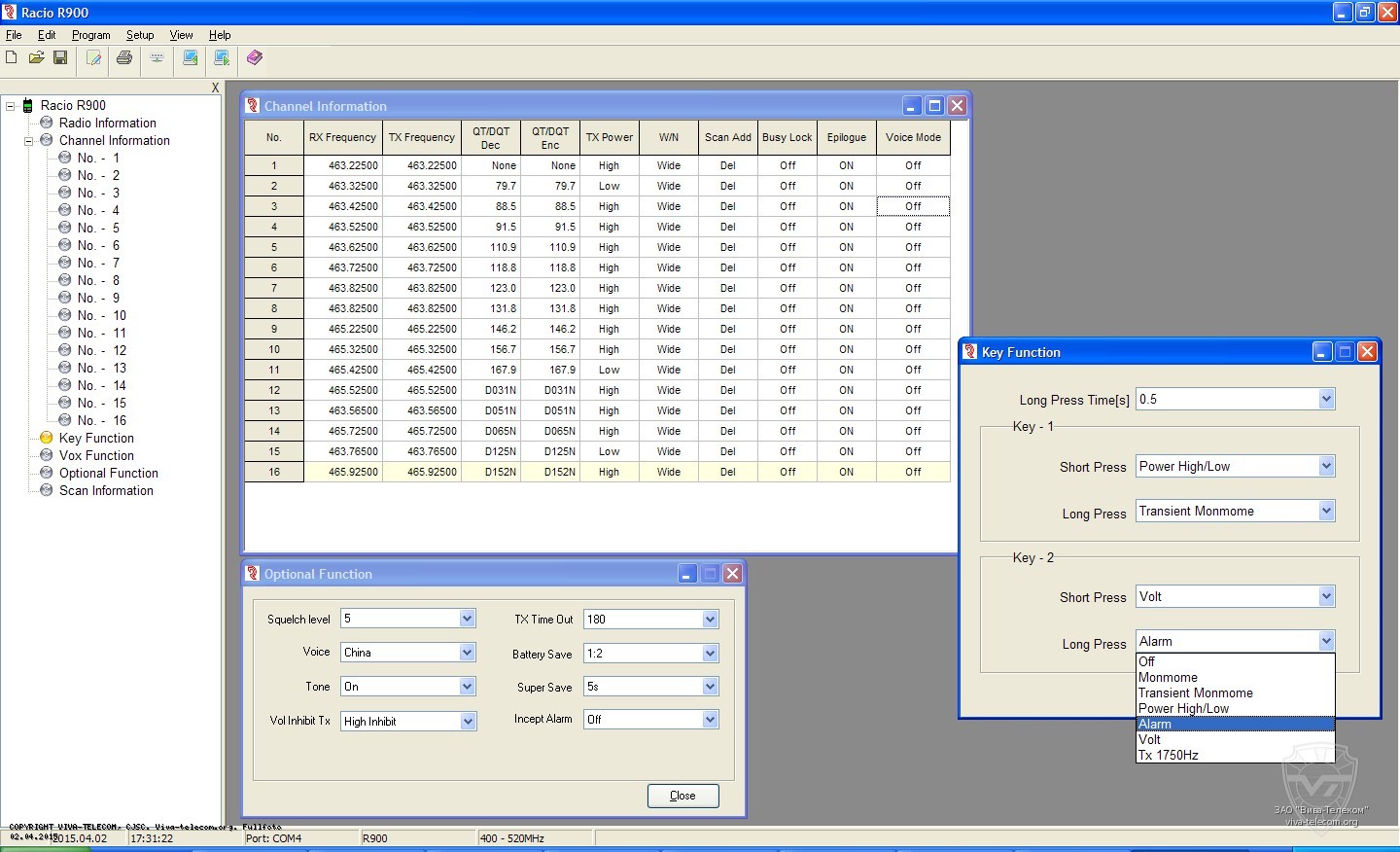Choose Tx 1750Hz from dropdown list

click(1169, 755)
